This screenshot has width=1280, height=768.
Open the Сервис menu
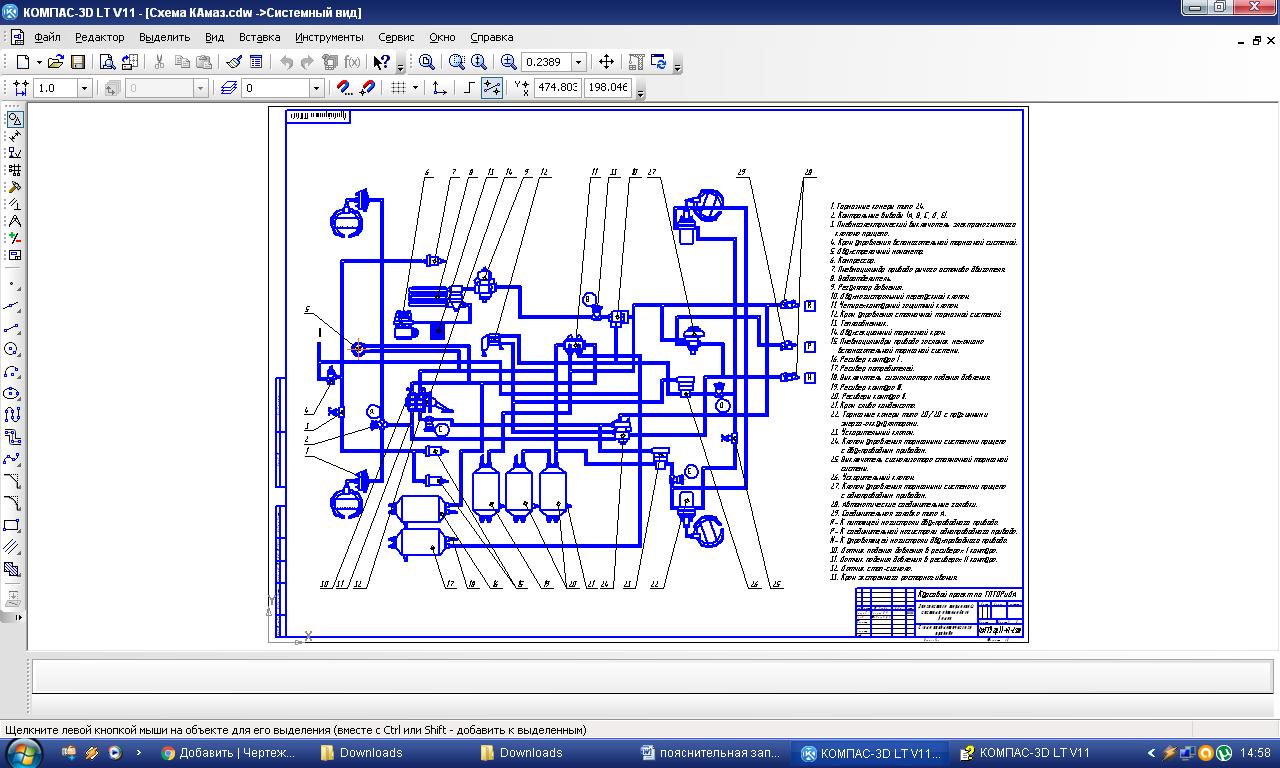[x=396, y=37]
